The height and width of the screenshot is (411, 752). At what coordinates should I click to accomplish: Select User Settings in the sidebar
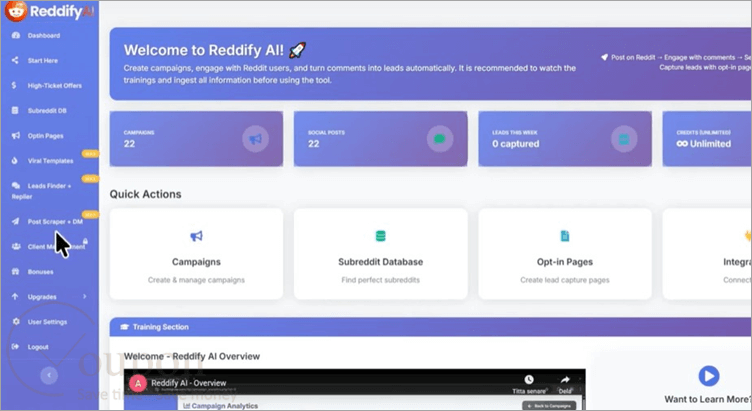click(49, 322)
